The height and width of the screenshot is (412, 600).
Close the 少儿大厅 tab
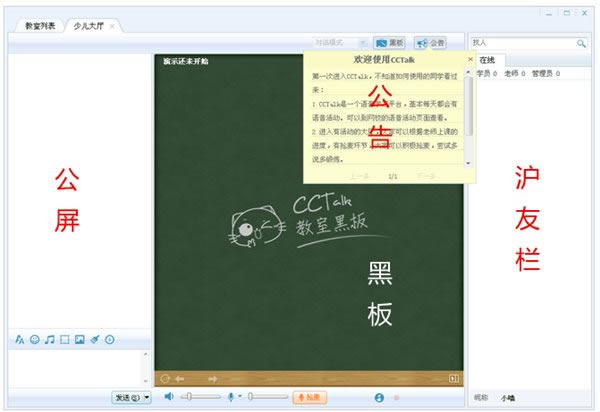(112, 26)
